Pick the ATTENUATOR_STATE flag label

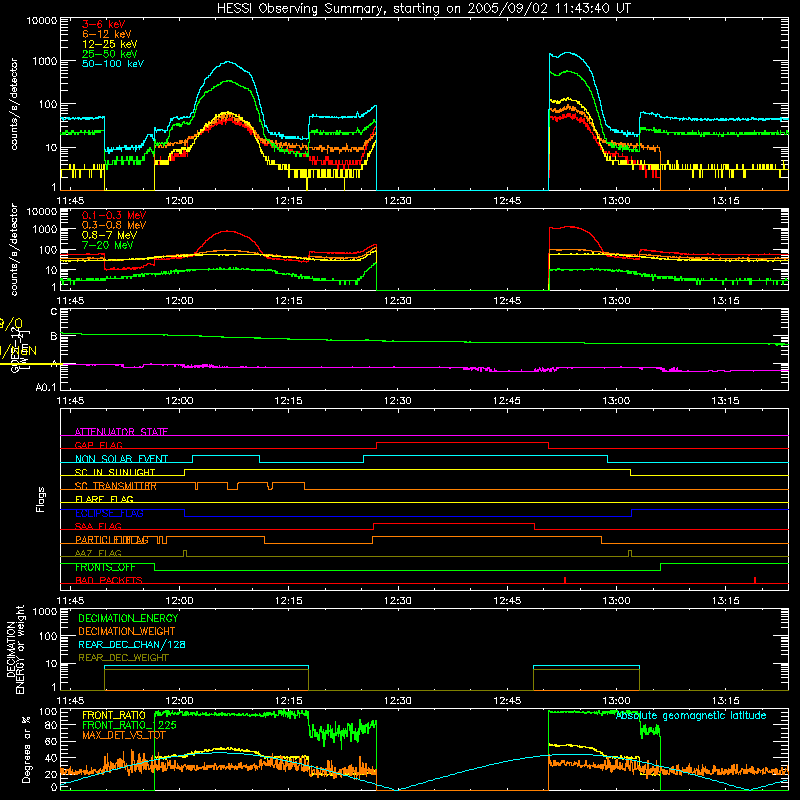click(121, 432)
